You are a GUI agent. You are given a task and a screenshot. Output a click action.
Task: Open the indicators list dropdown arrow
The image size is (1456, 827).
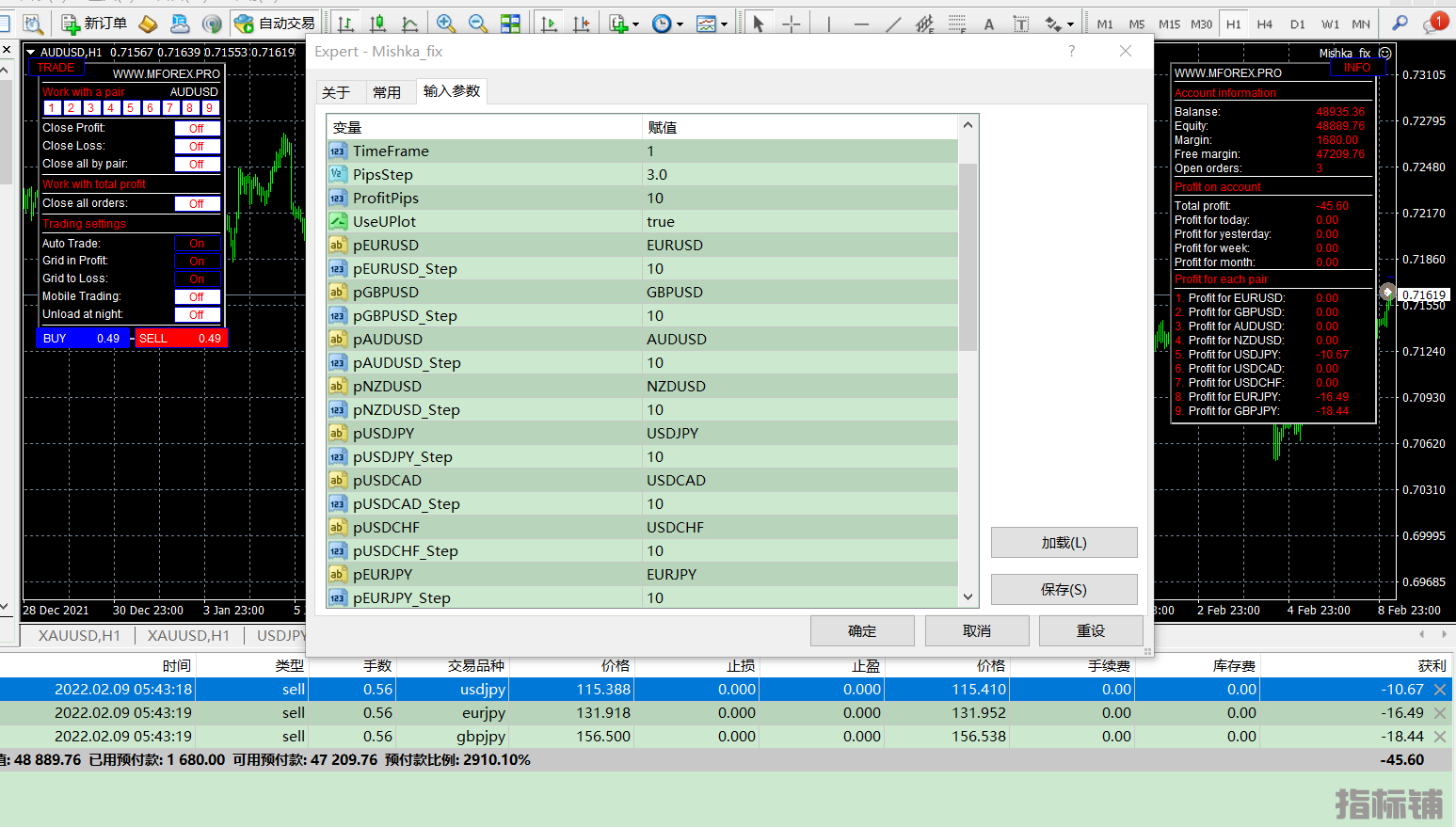[x=636, y=24]
